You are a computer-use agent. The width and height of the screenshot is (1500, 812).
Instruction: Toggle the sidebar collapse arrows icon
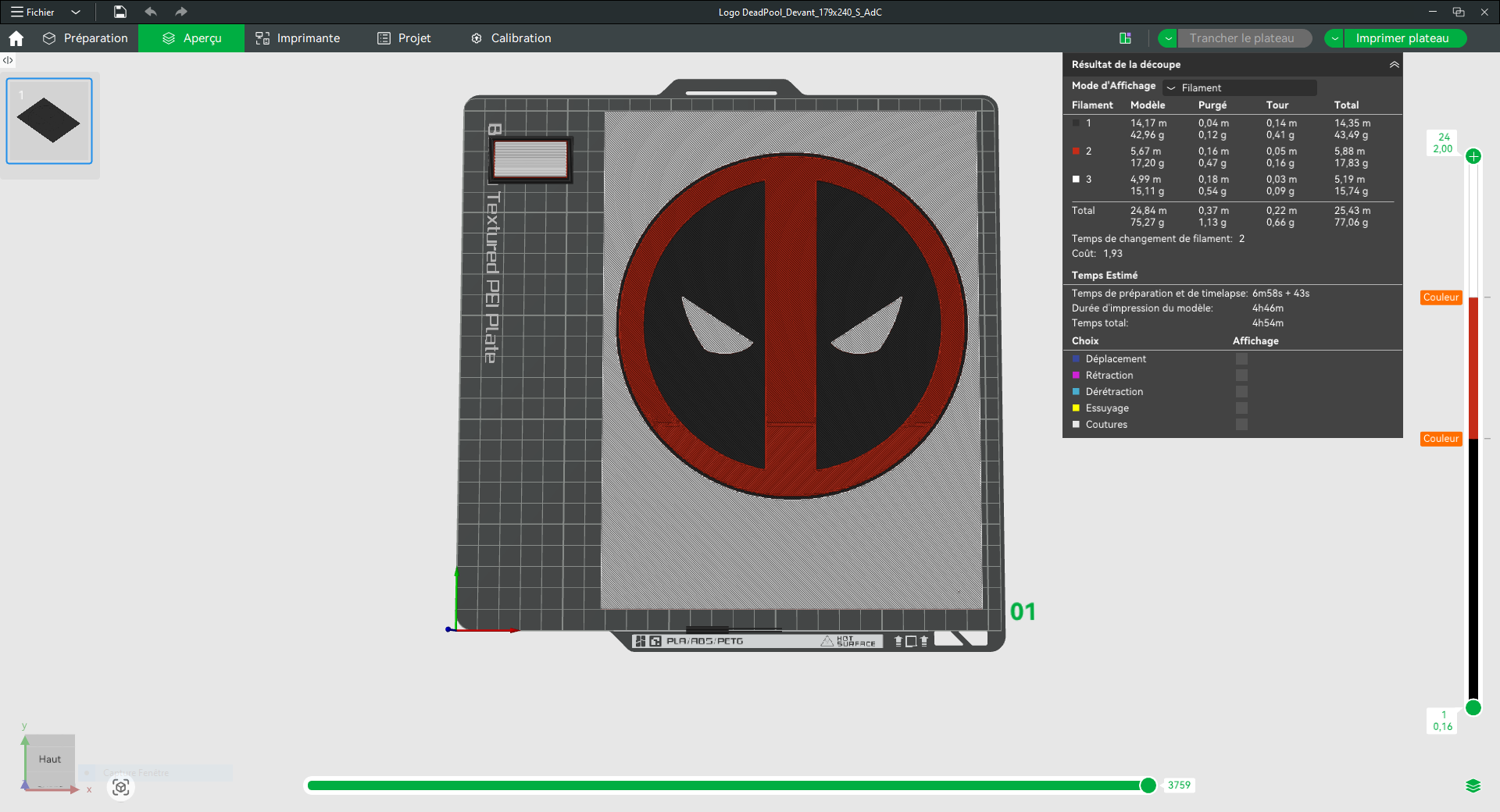(8, 60)
